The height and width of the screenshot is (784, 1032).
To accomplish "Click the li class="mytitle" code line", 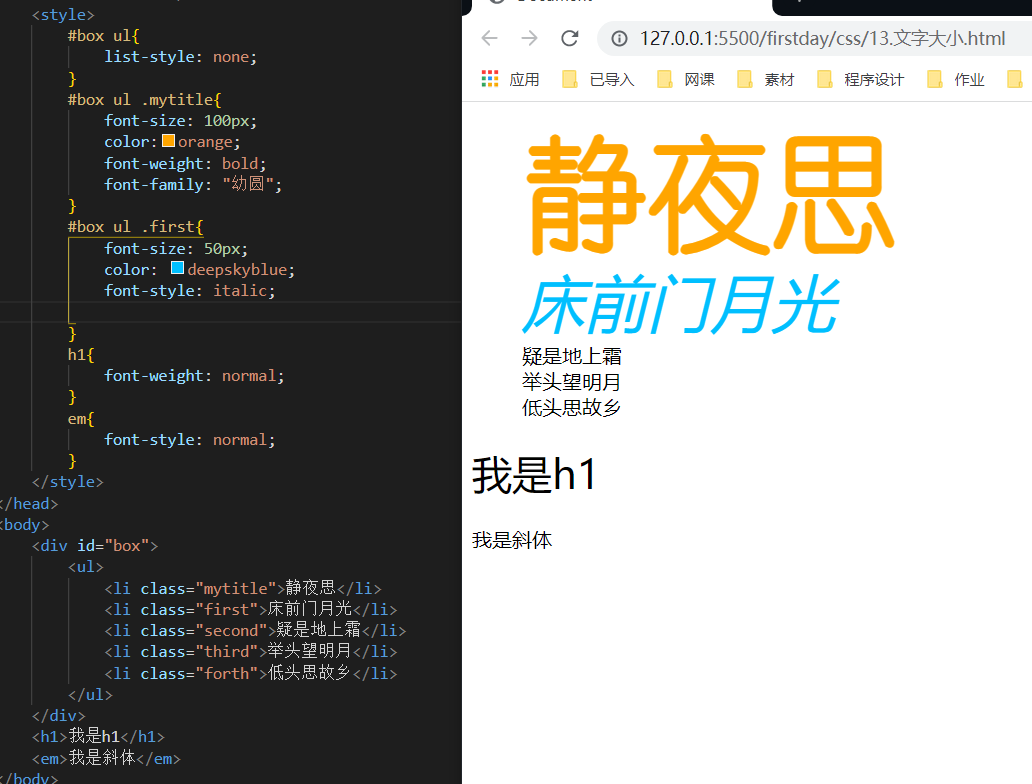I will [x=243, y=588].
